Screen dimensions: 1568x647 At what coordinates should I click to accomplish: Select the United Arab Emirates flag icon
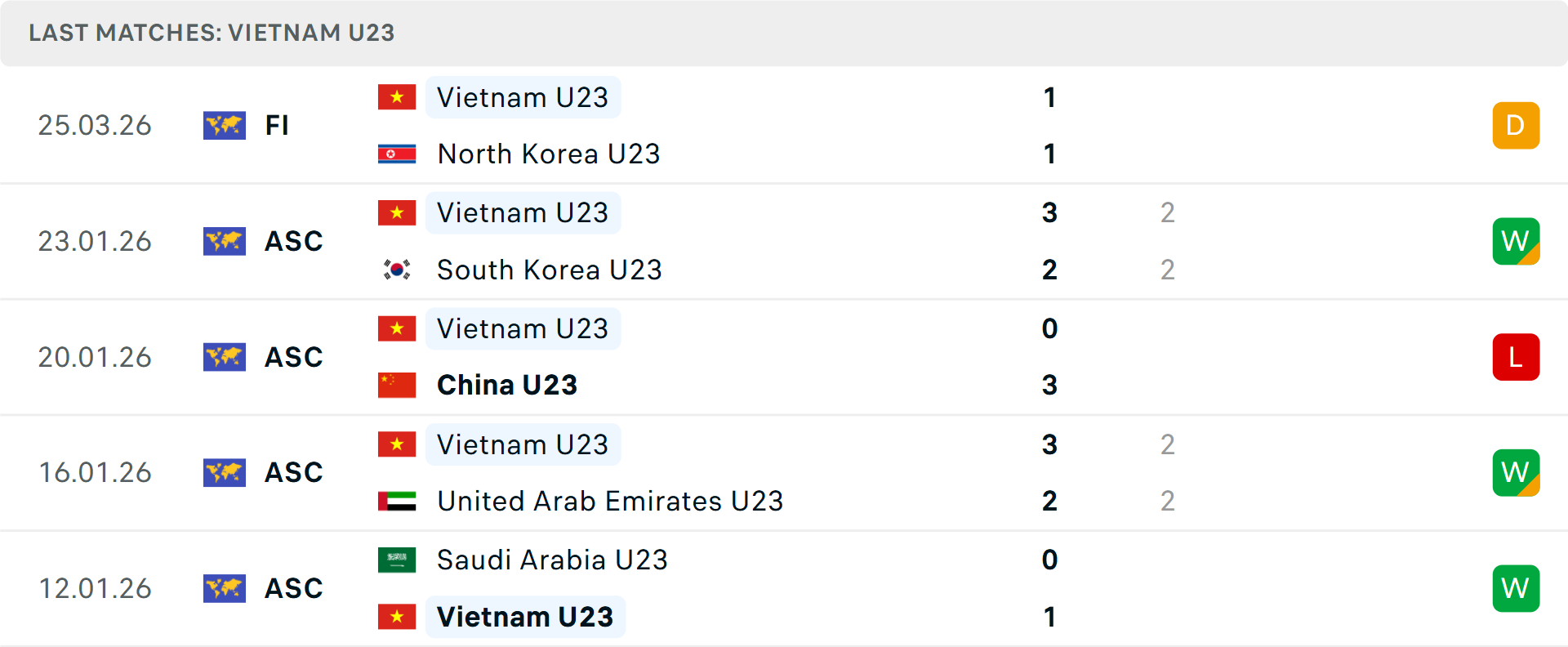[x=397, y=501]
